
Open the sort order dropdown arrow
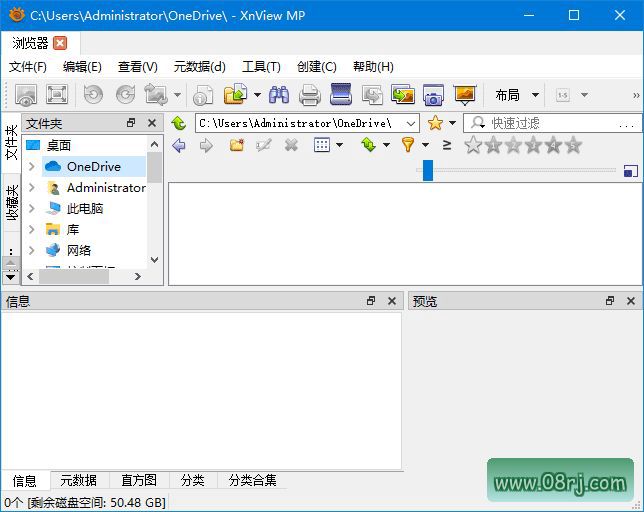click(x=386, y=145)
